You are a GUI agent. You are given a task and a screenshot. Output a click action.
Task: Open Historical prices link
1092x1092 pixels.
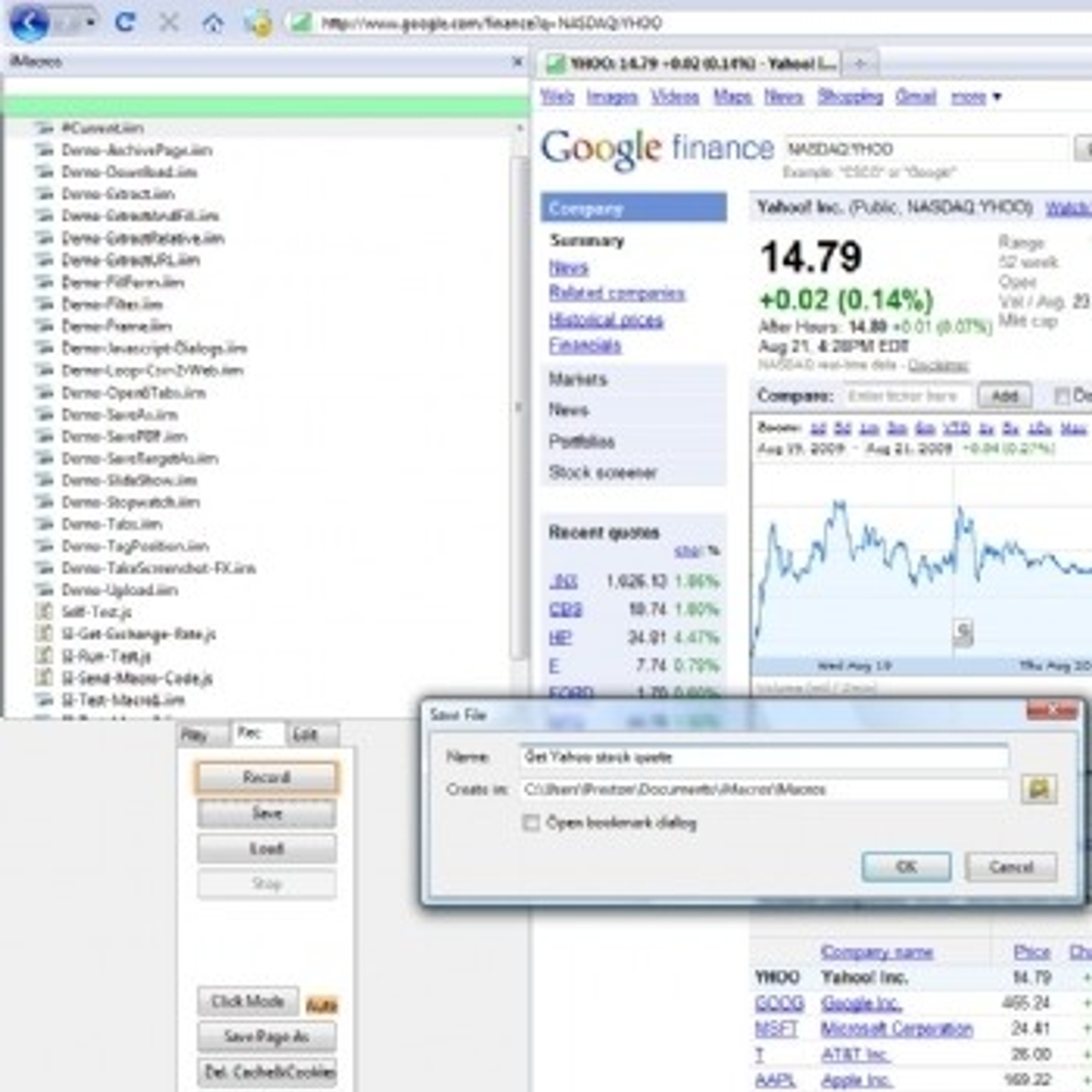[606, 320]
